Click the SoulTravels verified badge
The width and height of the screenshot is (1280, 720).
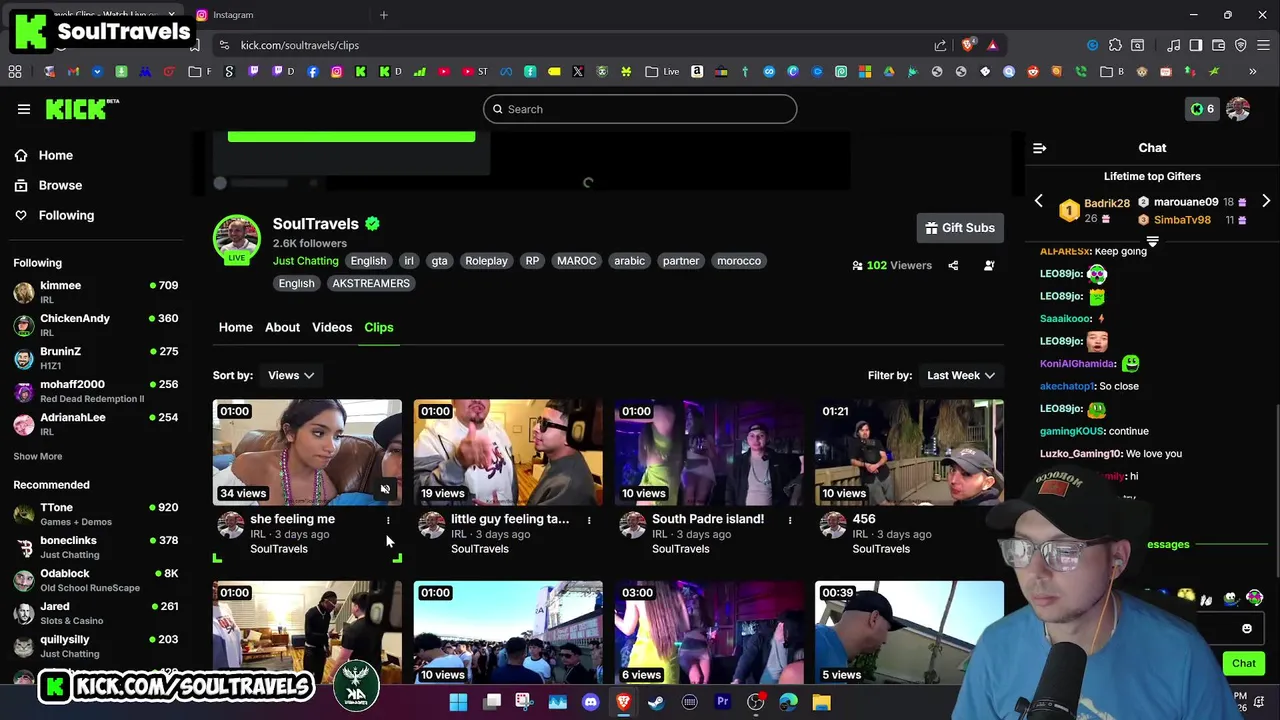[373, 224]
